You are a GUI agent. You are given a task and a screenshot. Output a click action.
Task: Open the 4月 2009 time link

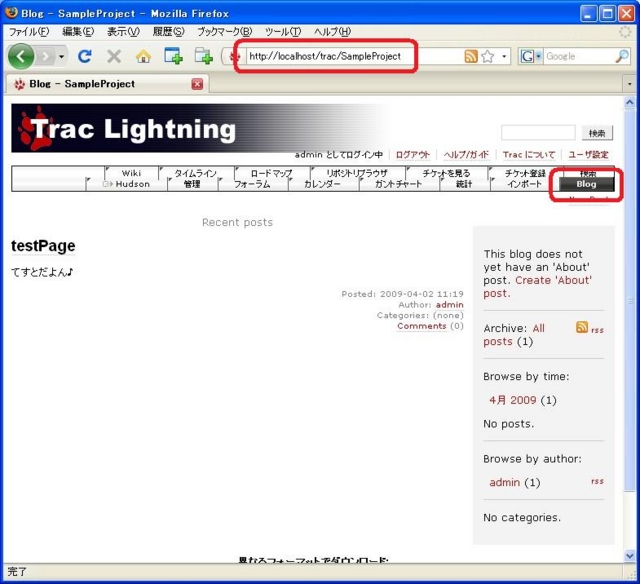[x=513, y=400]
